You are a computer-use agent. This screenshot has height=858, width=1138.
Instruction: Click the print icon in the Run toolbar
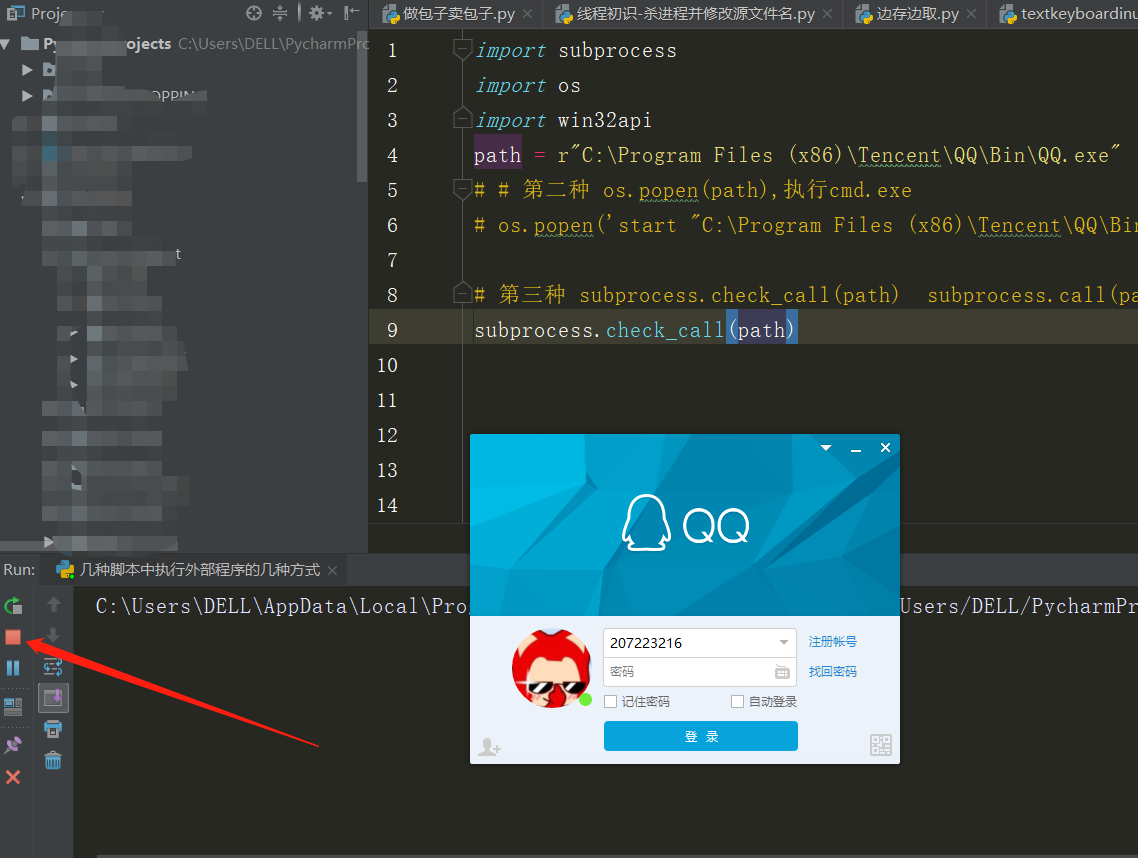53,729
